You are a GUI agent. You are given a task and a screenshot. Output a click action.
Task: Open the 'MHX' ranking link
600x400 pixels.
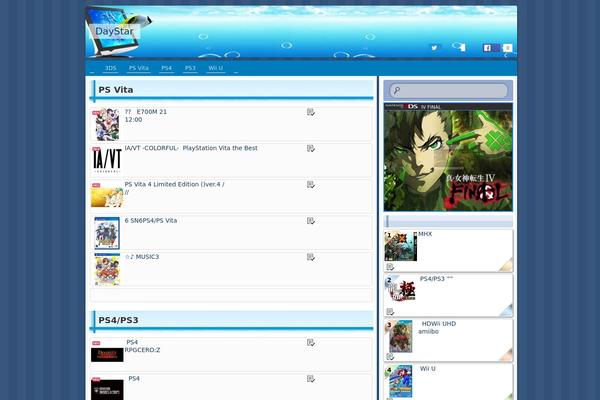pyautogui.click(x=425, y=234)
